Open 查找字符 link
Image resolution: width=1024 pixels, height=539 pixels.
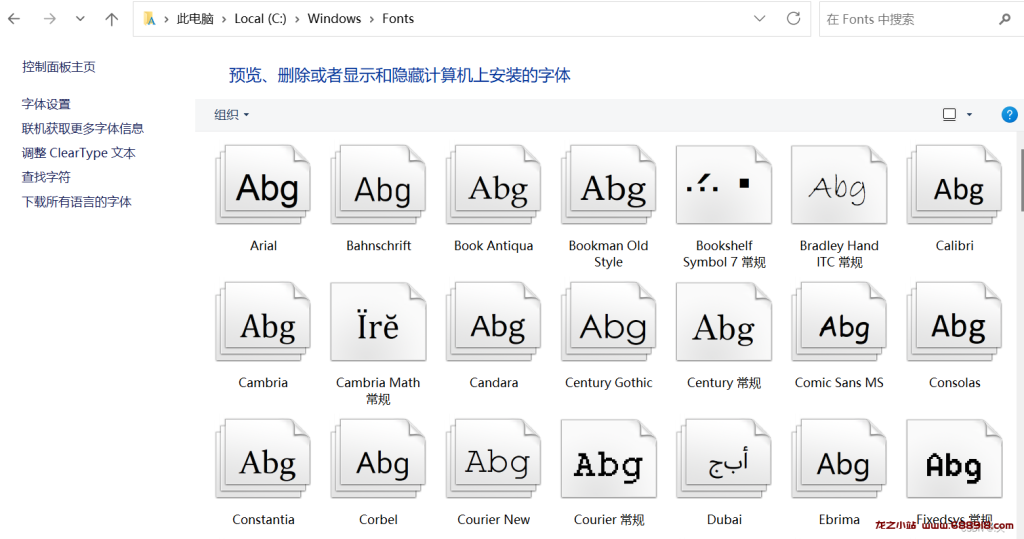46,177
